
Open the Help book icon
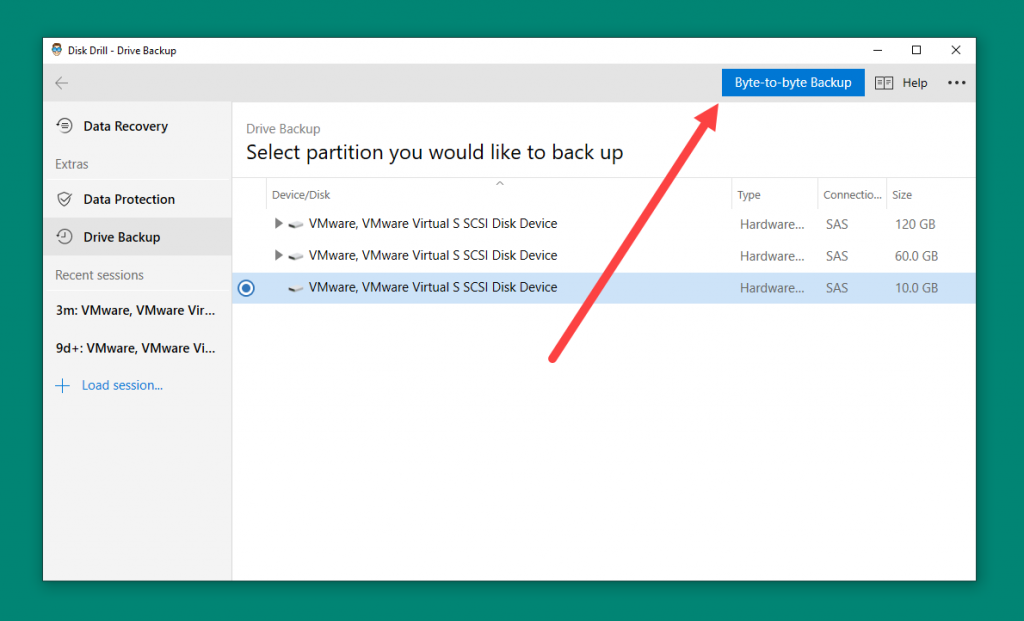coord(884,82)
